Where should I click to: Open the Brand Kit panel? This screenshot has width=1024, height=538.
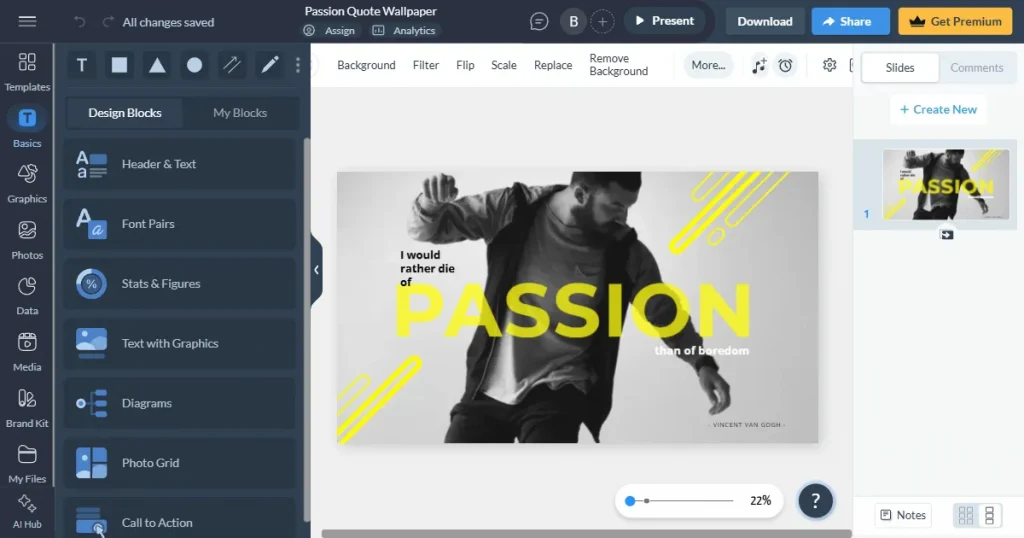27,409
